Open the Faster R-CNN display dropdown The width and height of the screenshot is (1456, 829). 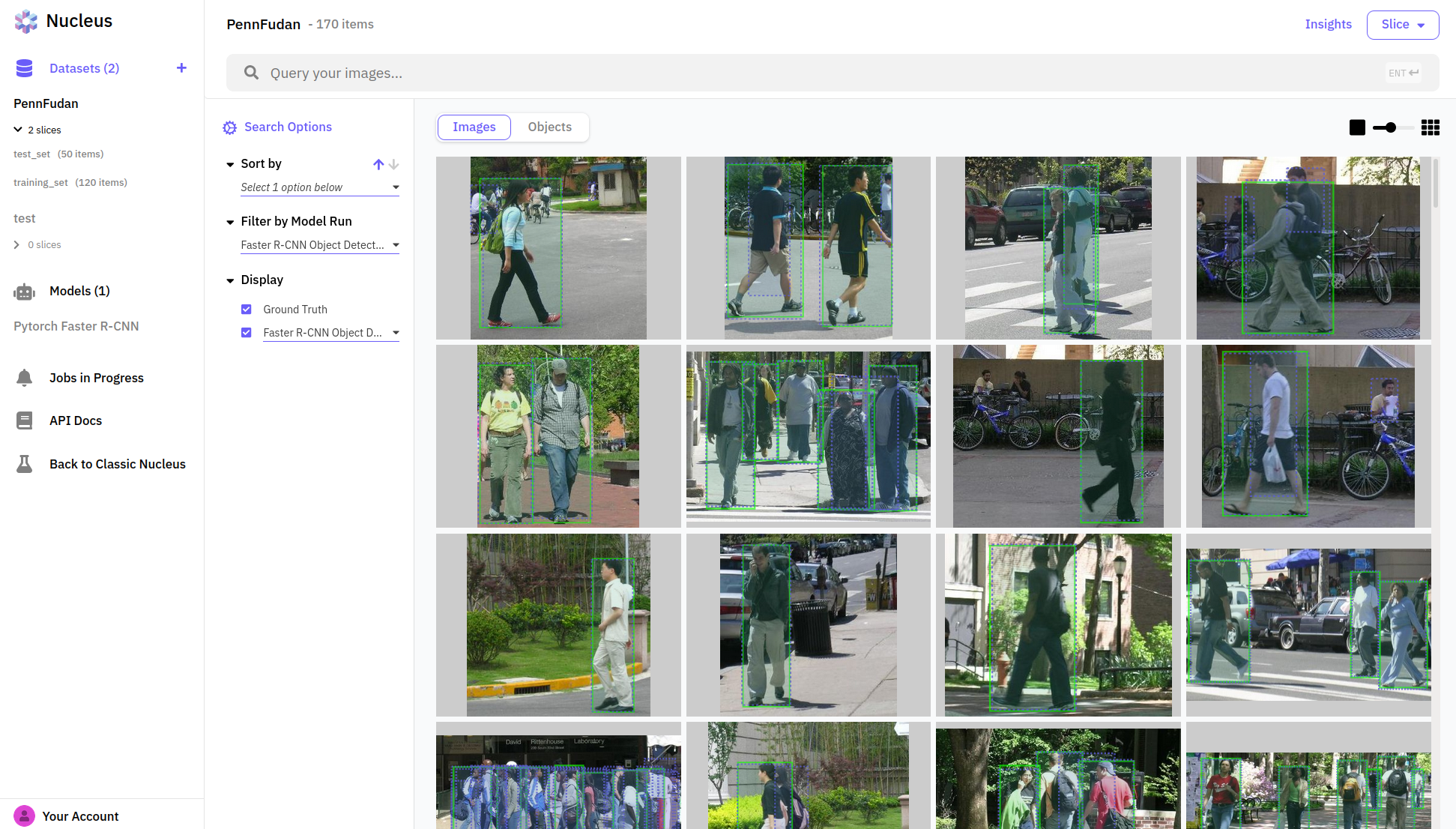(x=331, y=333)
